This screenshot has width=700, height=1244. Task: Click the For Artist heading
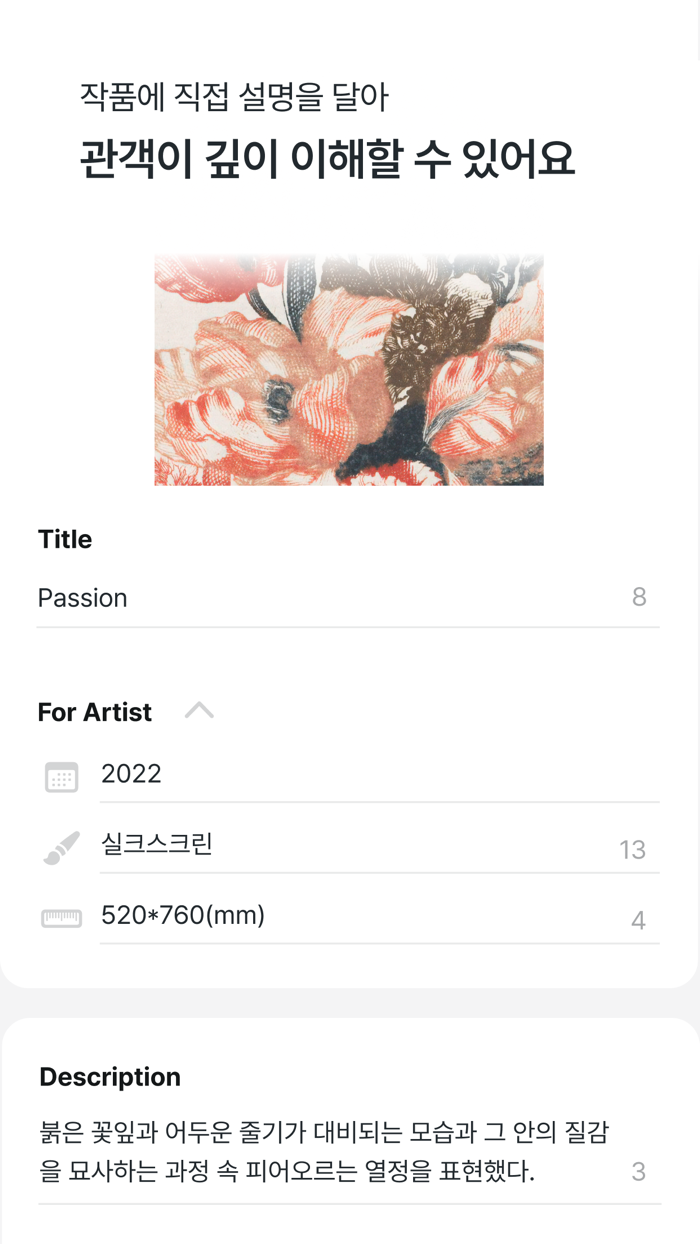[x=94, y=711]
